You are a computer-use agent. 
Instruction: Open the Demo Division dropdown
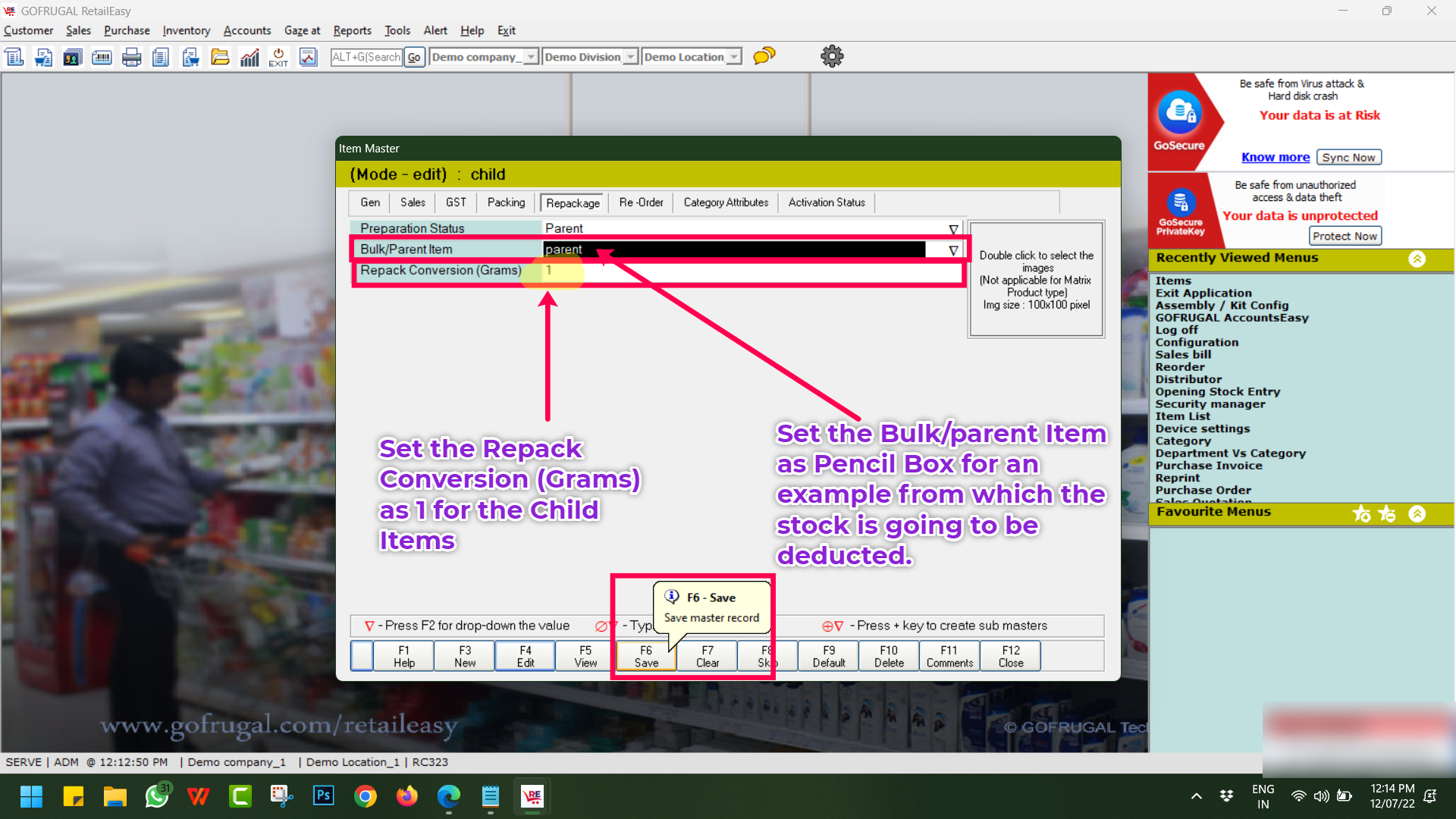[630, 57]
